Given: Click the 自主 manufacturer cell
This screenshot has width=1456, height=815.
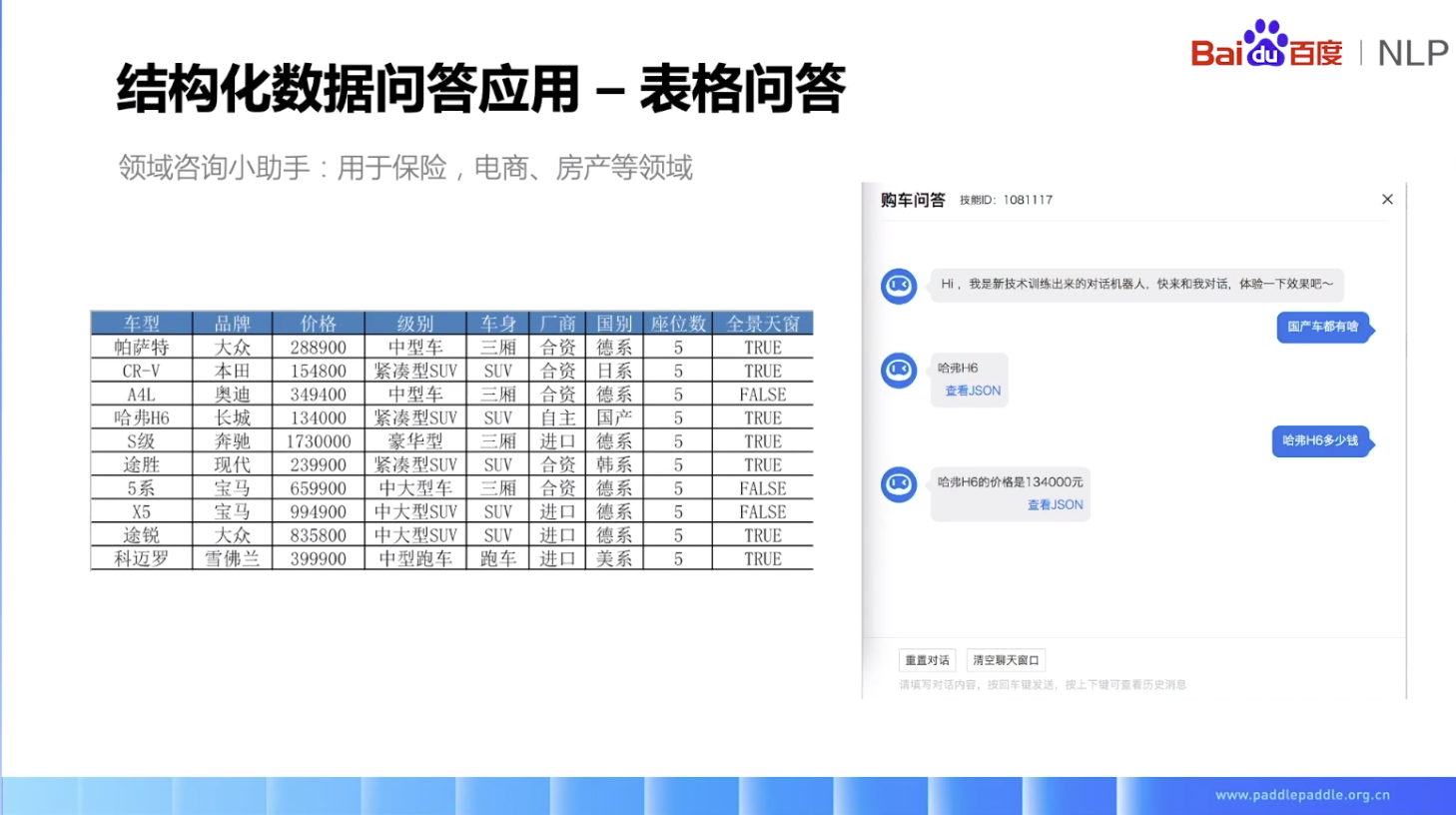Looking at the screenshot, I should coord(558,417).
